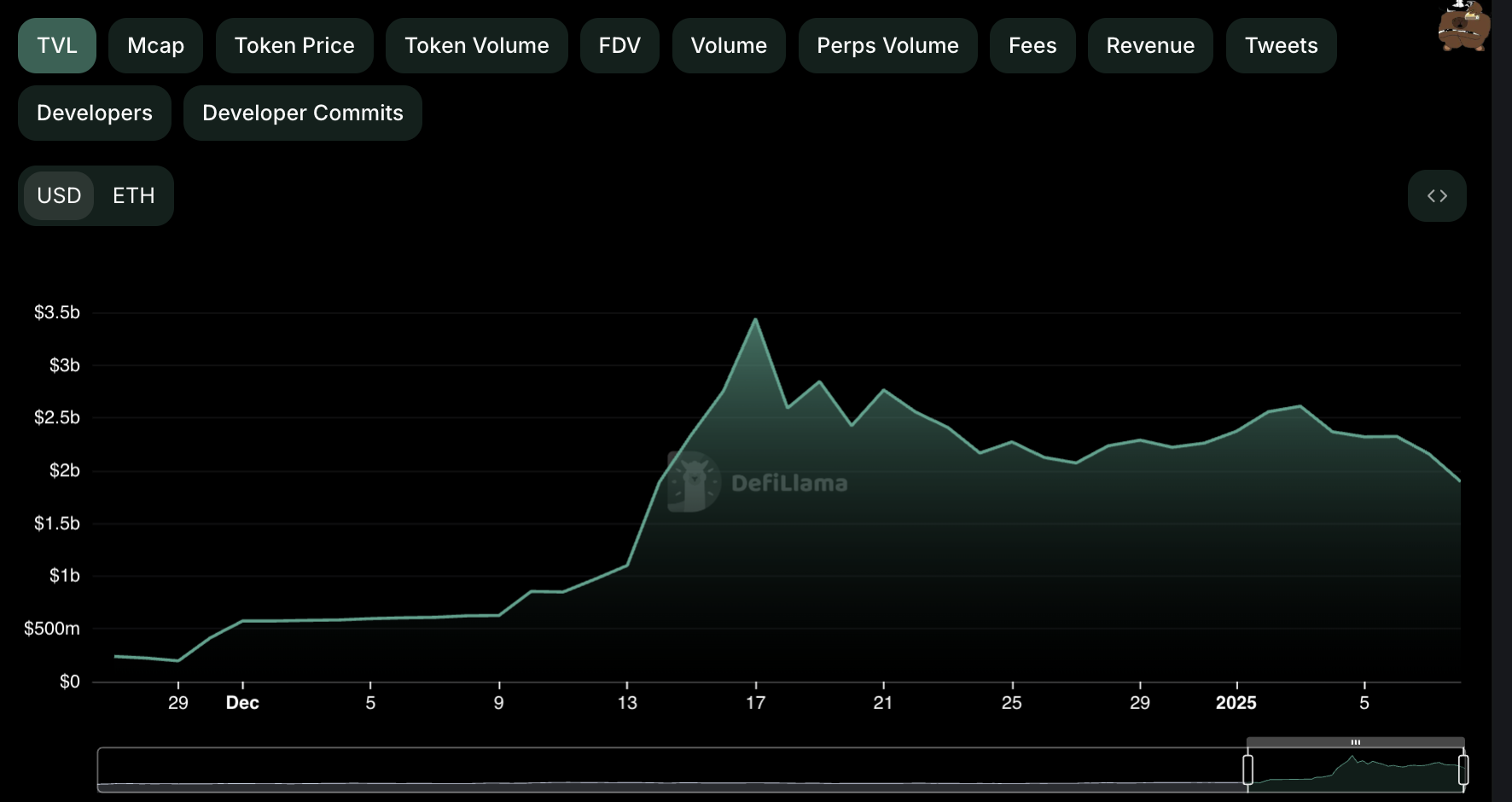
Task: Show Developer Commits on chart
Action: click(x=303, y=113)
